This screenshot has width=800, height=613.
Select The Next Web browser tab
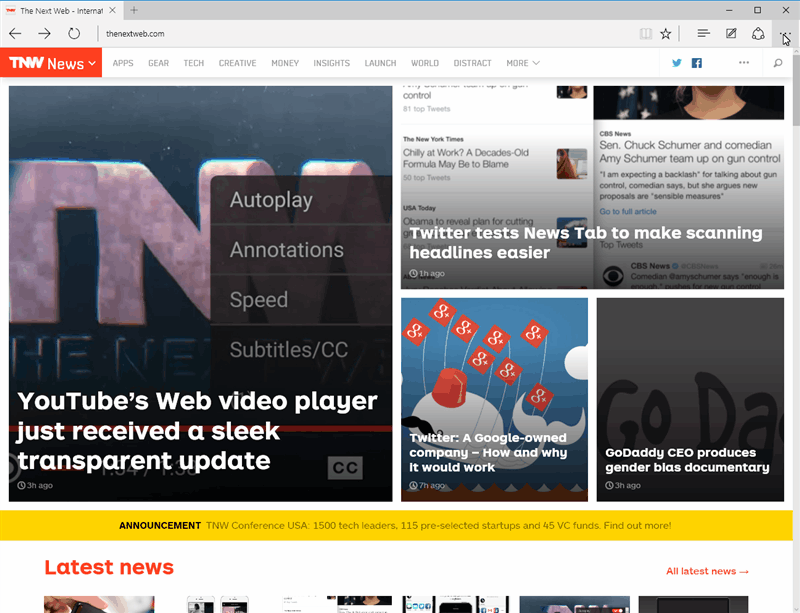(x=60, y=10)
